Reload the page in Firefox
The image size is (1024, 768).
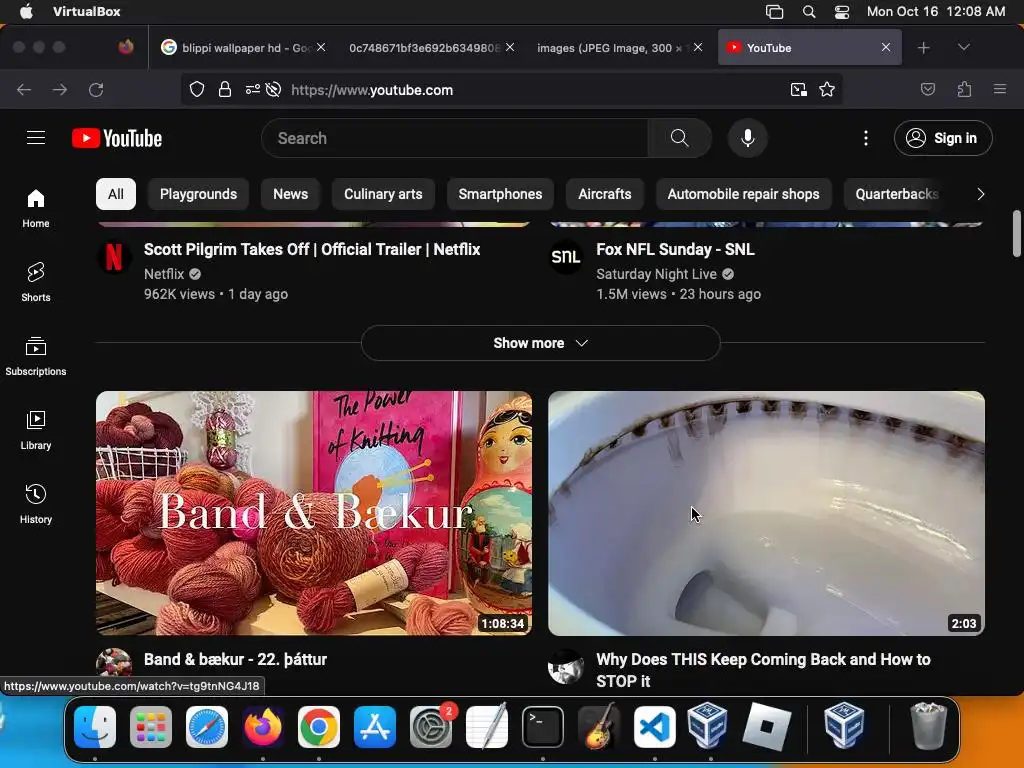[96, 89]
